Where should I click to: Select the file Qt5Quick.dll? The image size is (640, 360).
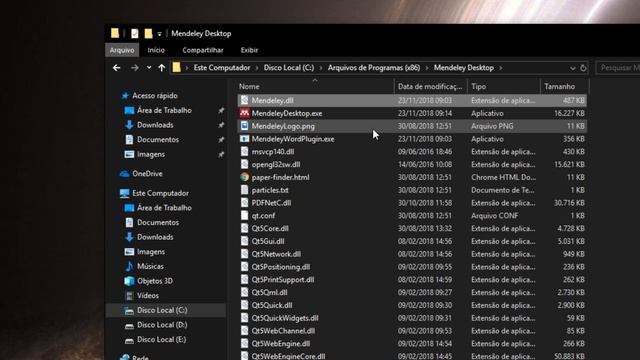tap(272, 305)
